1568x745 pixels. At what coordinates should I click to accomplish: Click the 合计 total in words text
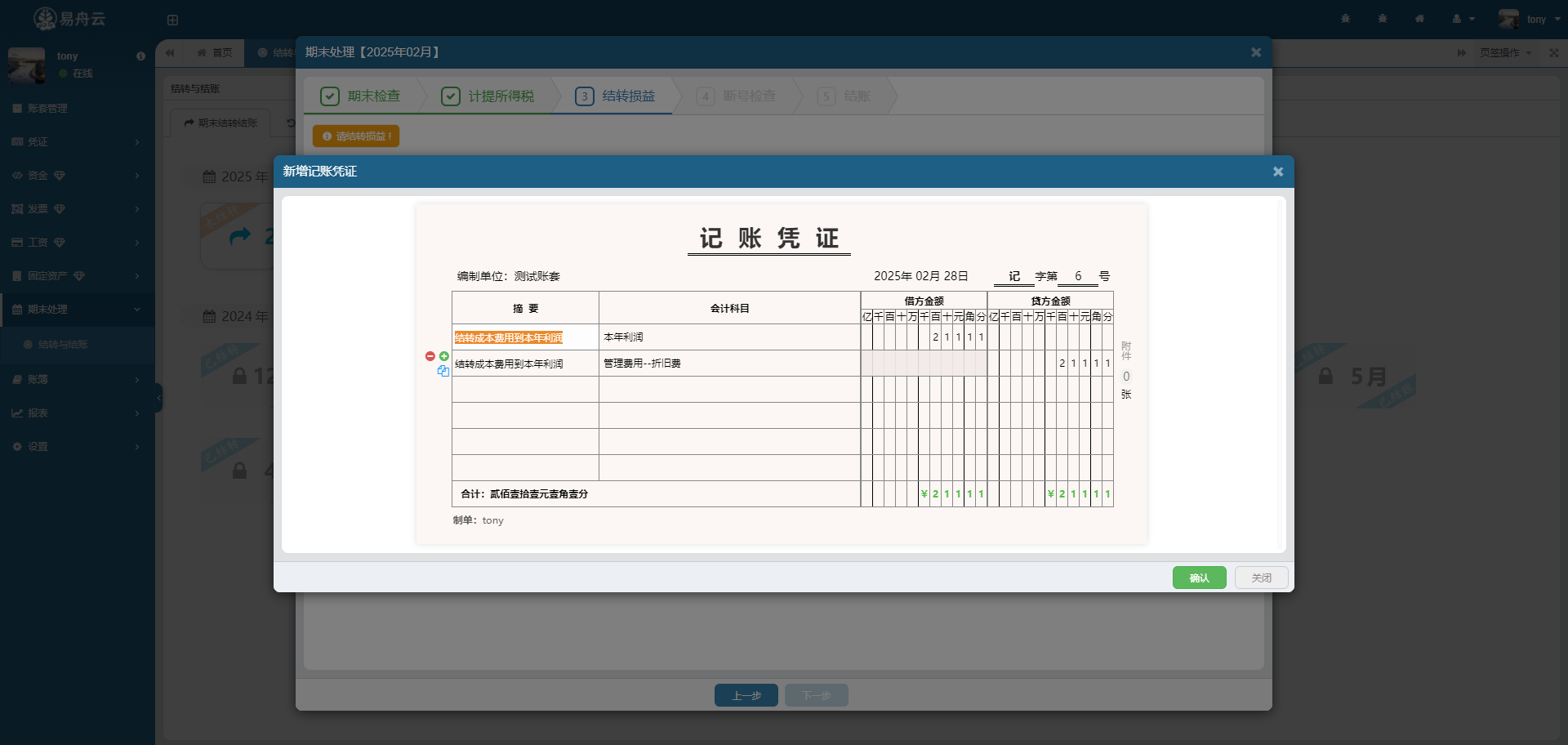[x=524, y=494]
